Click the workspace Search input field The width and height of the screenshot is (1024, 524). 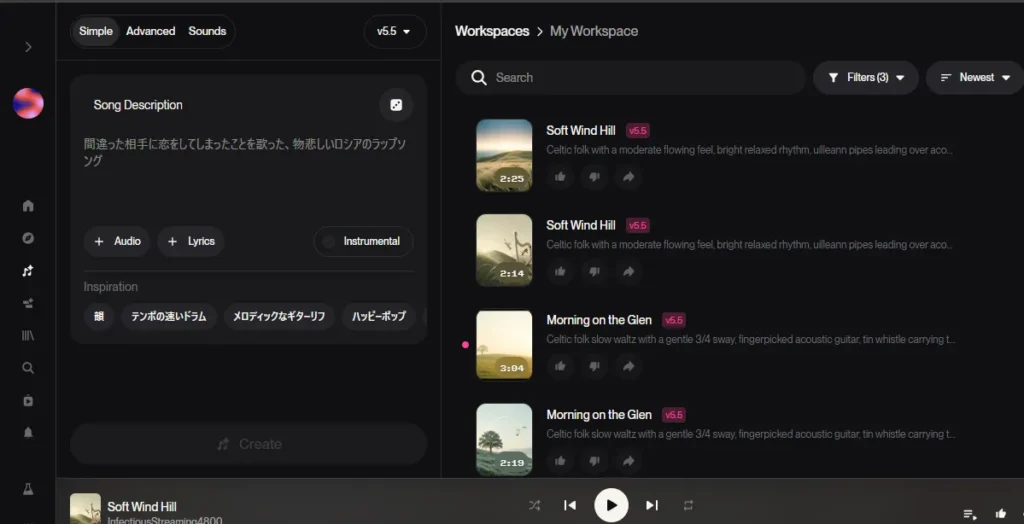[640, 77]
